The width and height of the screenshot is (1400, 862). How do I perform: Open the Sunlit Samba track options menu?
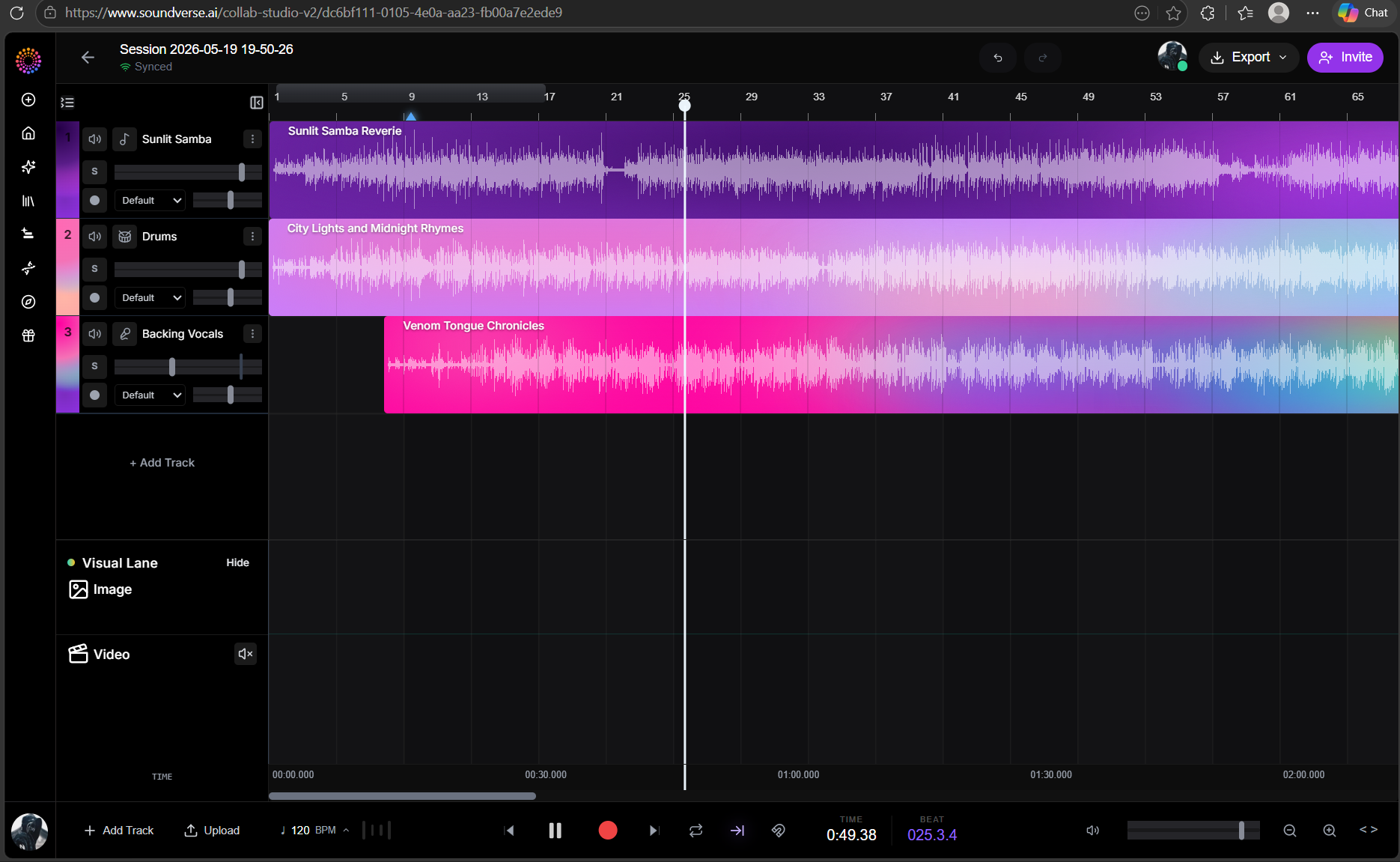(x=252, y=139)
